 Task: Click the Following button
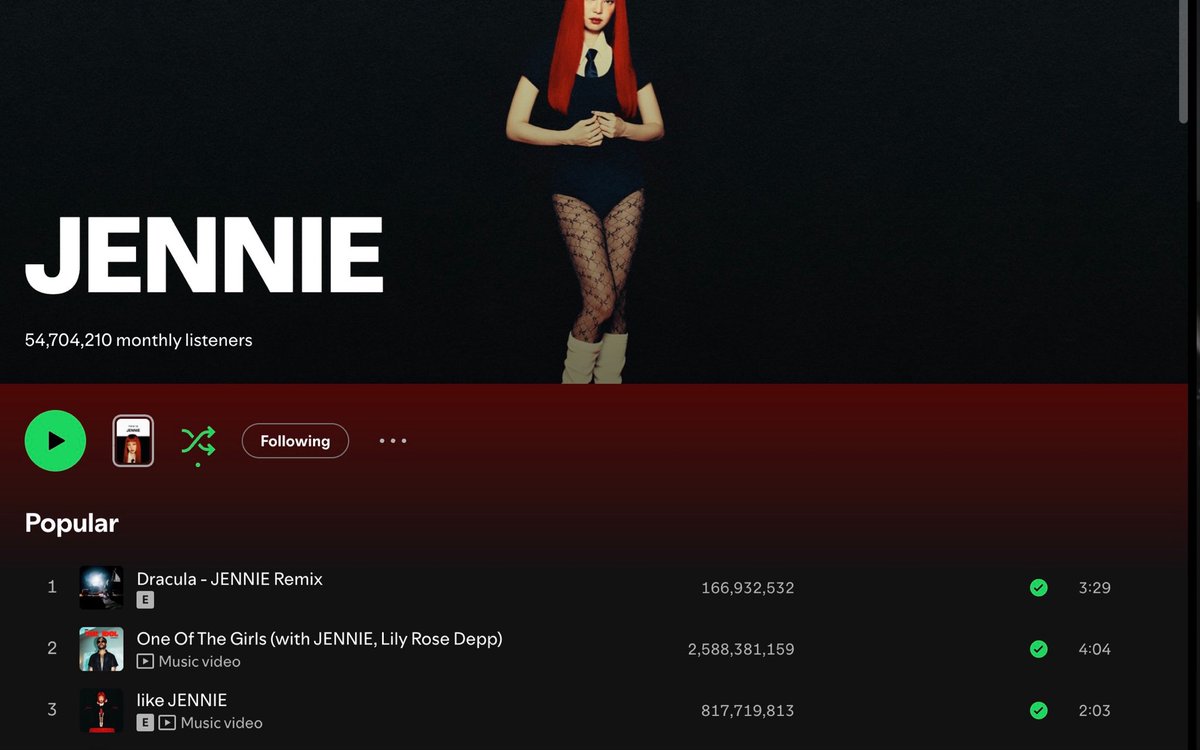295,441
